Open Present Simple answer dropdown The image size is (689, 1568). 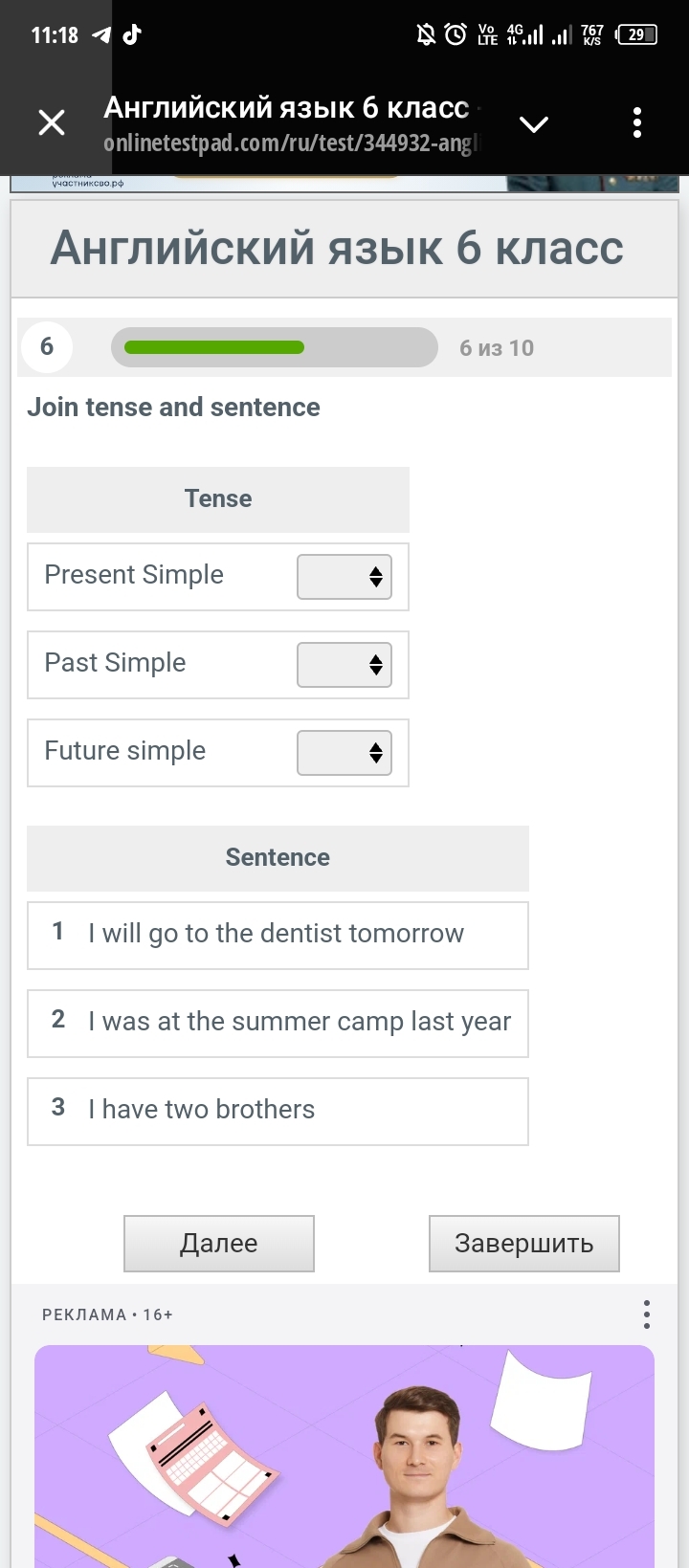(344, 577)
